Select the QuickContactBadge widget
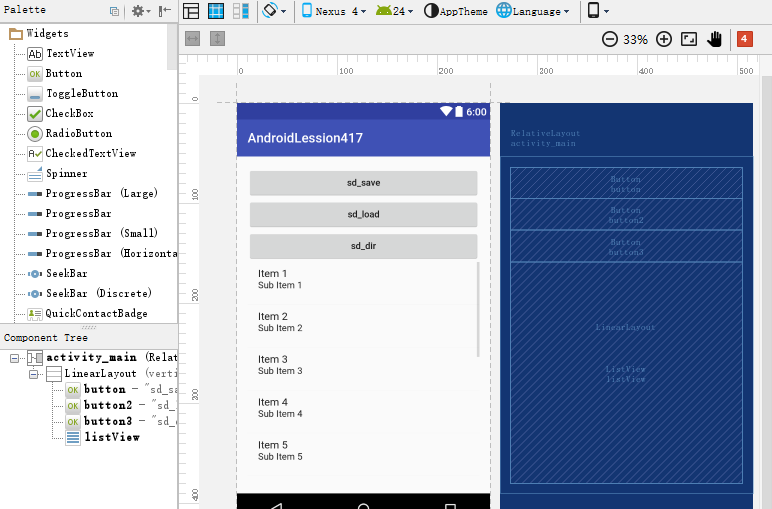772x509 pixels. (87, 314)
